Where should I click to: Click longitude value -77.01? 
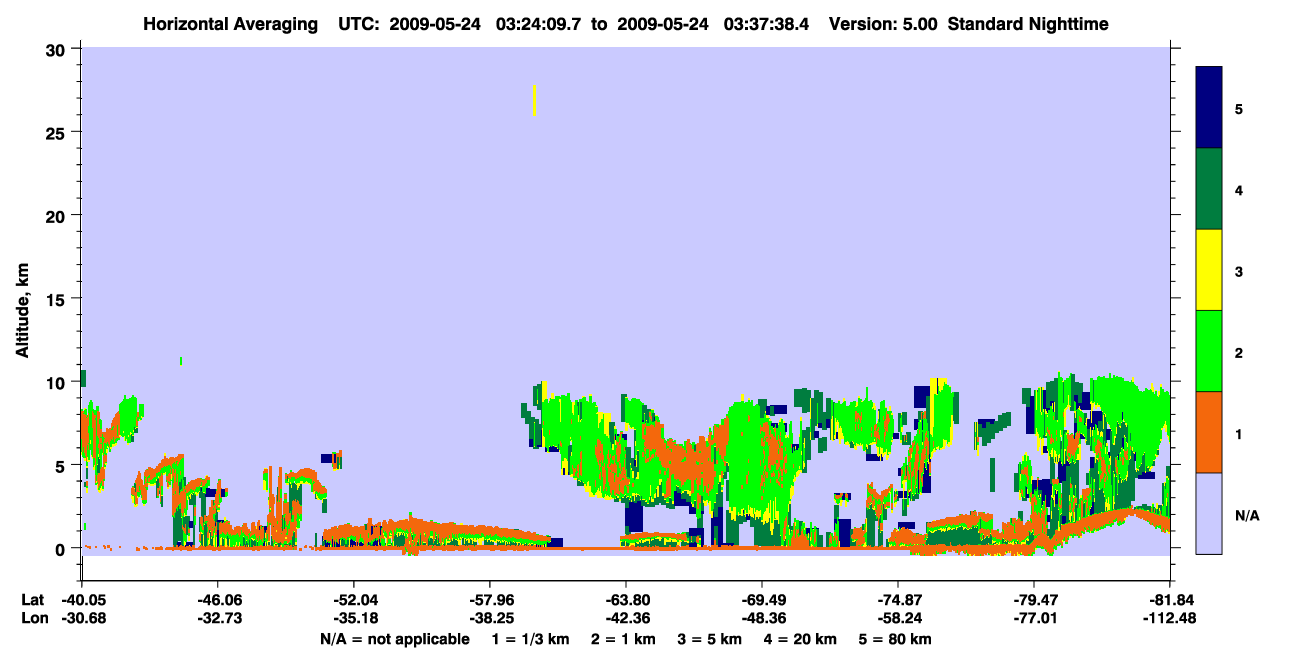coord(1034,618)
